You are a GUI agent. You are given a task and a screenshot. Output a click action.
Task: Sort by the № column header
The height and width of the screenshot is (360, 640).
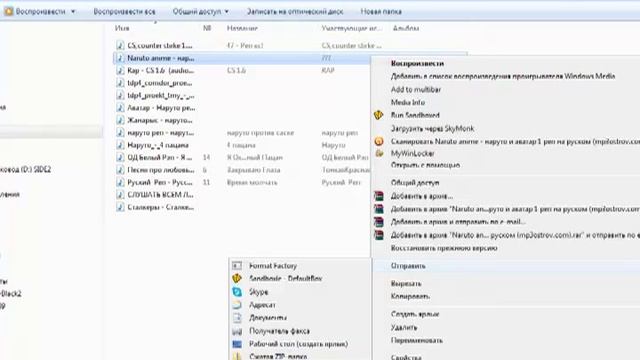207,28
